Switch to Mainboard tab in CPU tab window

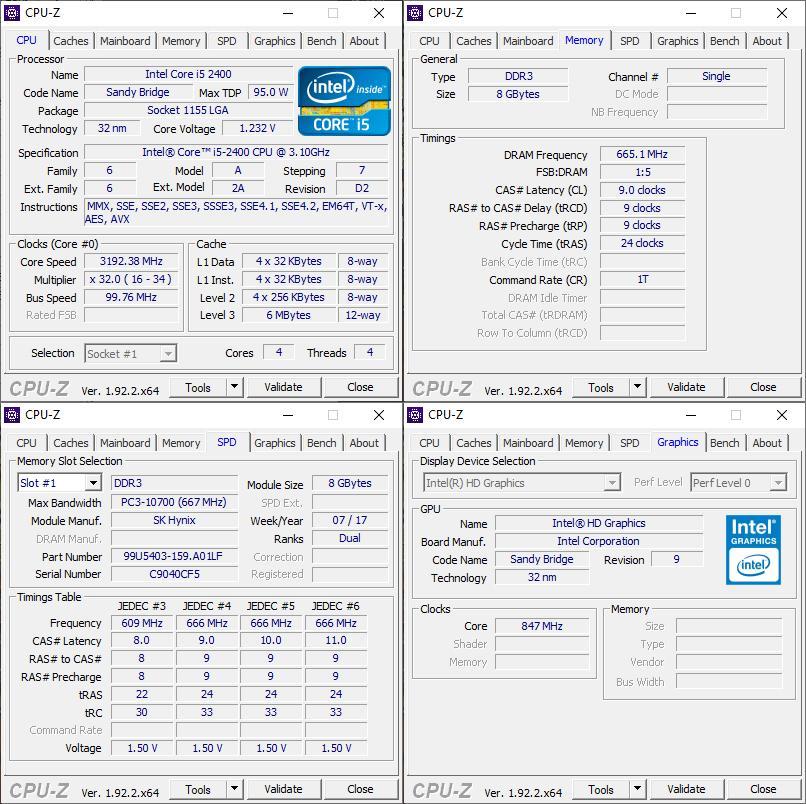click(125, 41)
